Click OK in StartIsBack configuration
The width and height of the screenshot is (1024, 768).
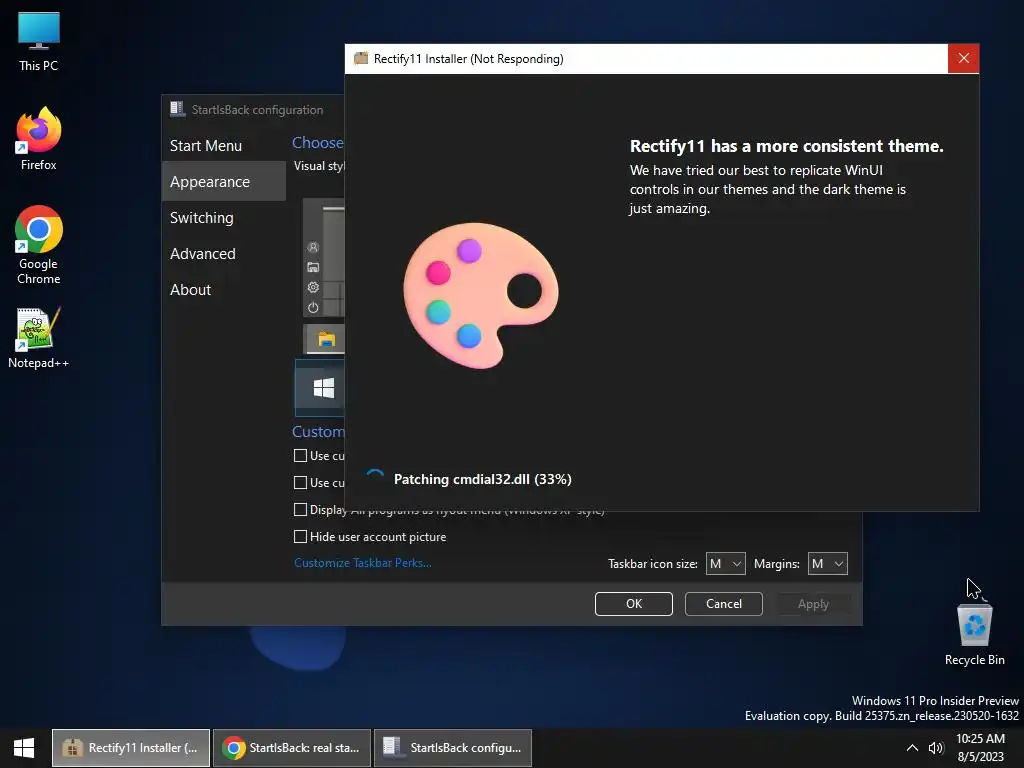(633, 604)
